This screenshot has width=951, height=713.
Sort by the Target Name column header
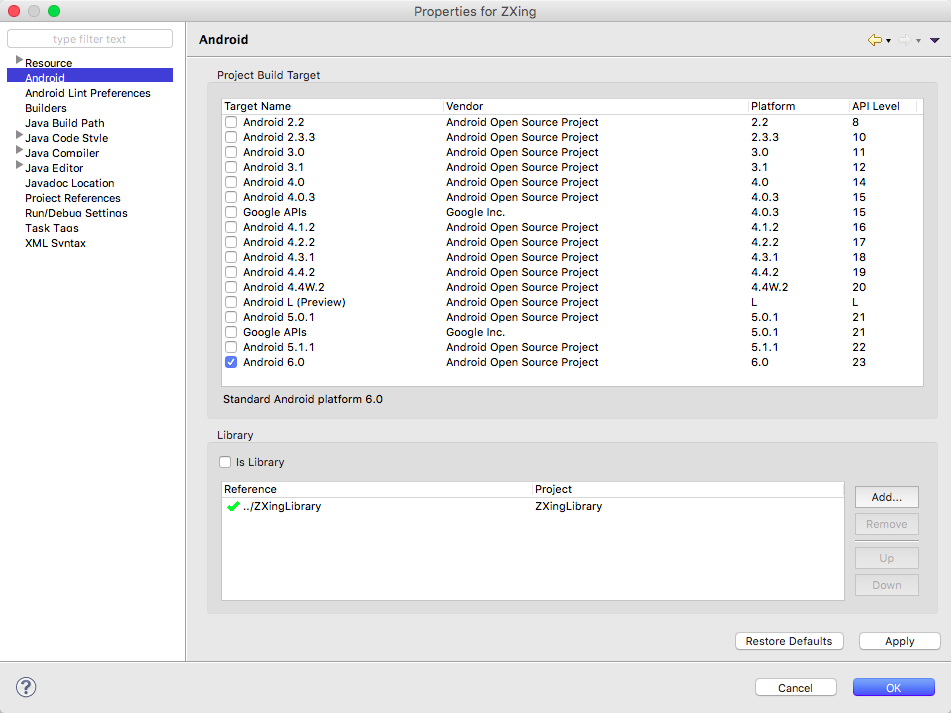click(x=332, y=106)
